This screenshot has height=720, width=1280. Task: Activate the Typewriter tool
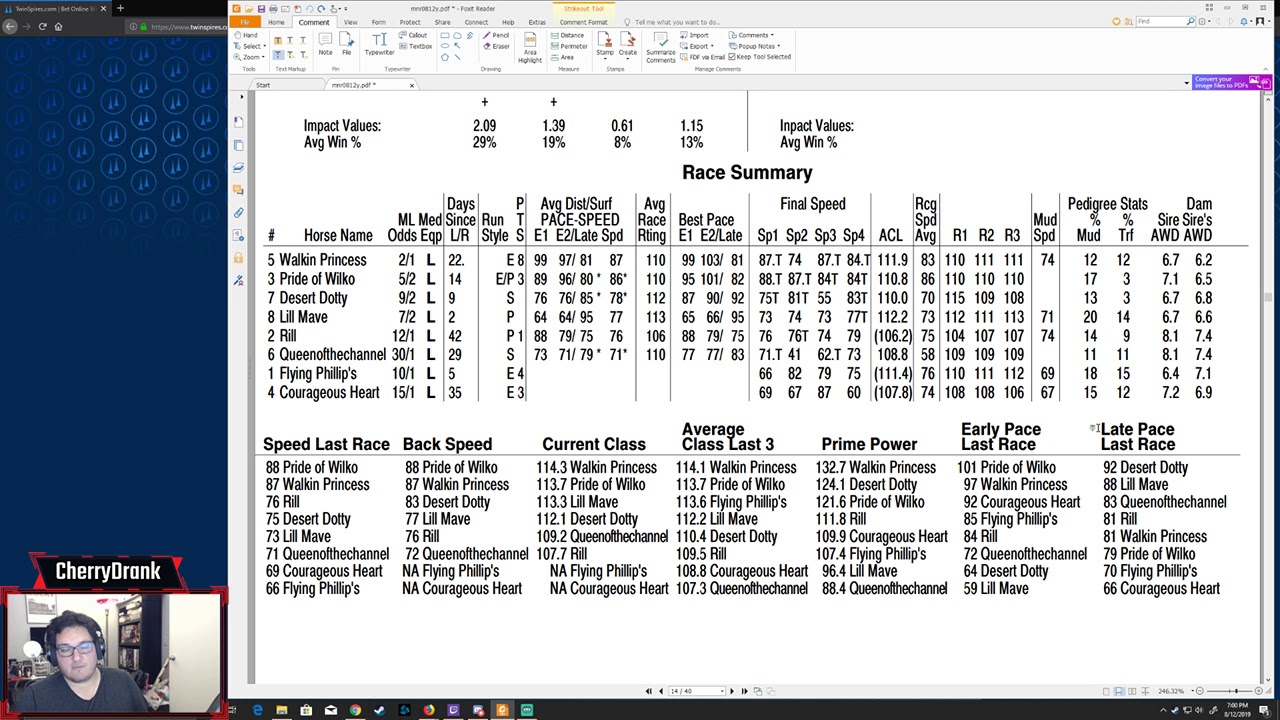click(379, 43)
